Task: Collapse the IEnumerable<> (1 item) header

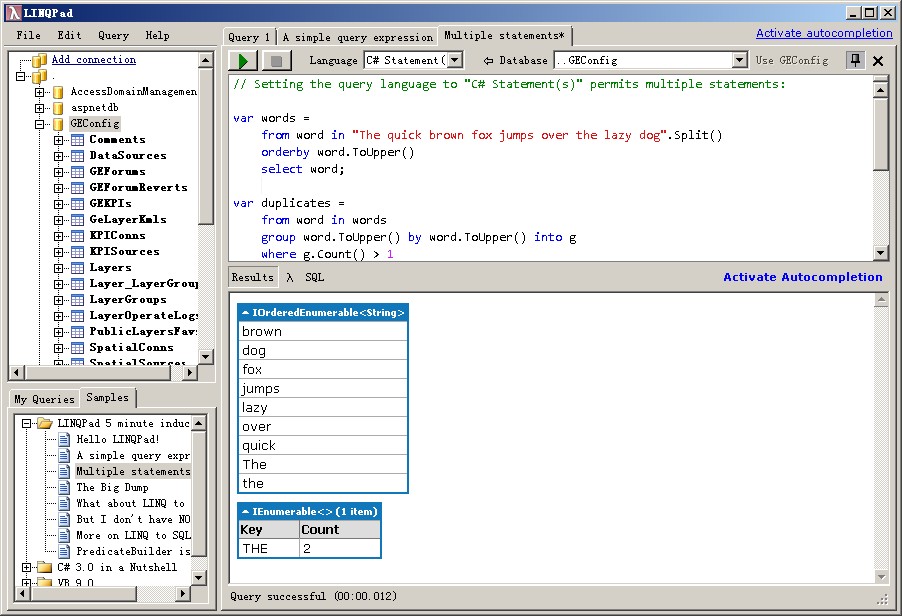Action: tap(246, 511)
